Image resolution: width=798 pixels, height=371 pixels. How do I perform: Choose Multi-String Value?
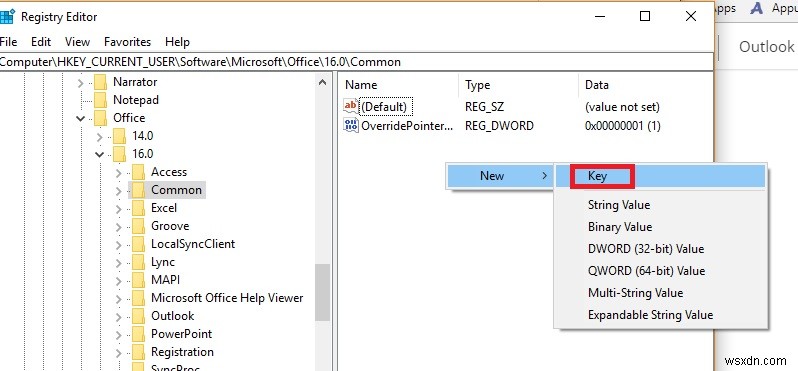click(660, 293)
